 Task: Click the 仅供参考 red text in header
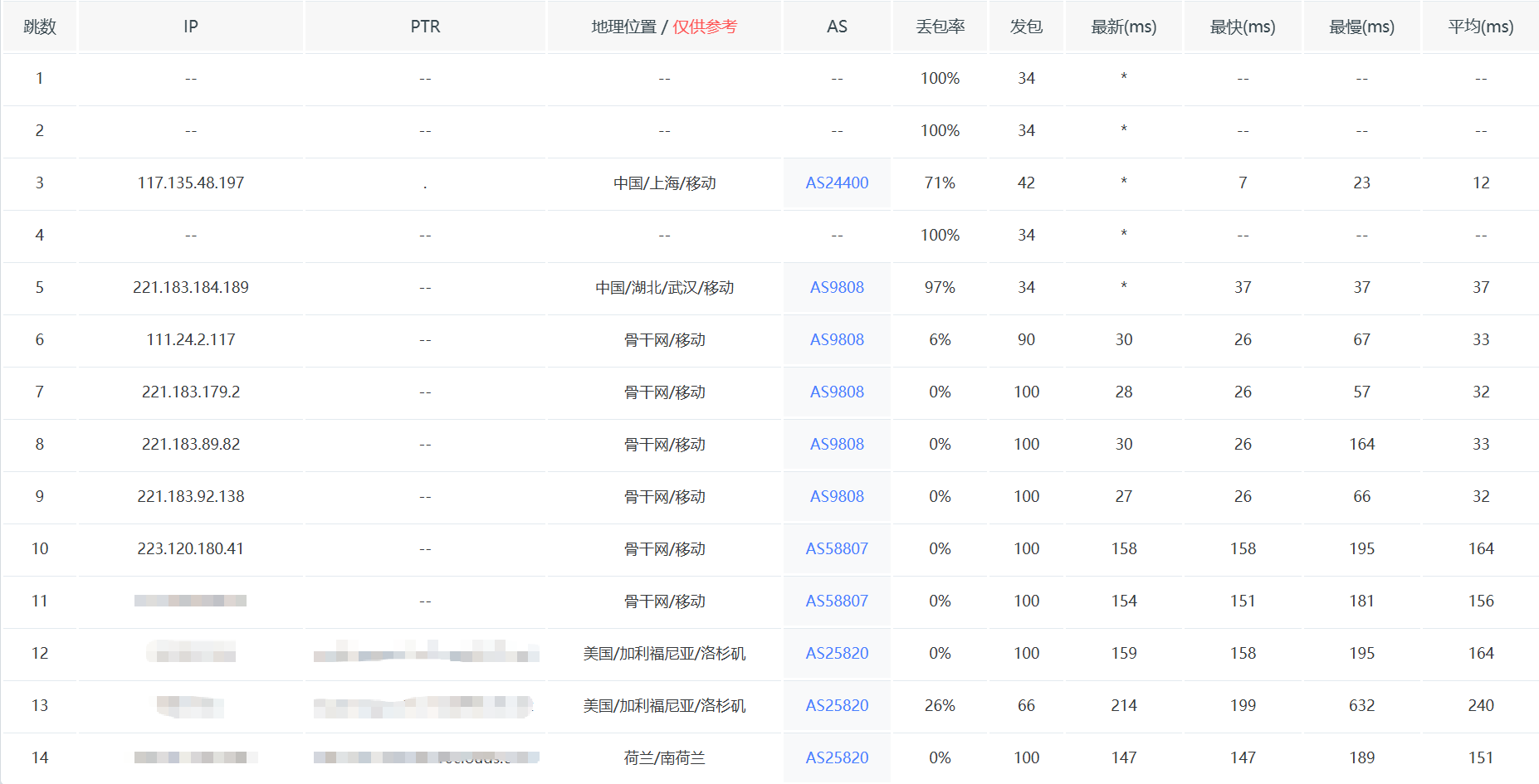[705, 27]
